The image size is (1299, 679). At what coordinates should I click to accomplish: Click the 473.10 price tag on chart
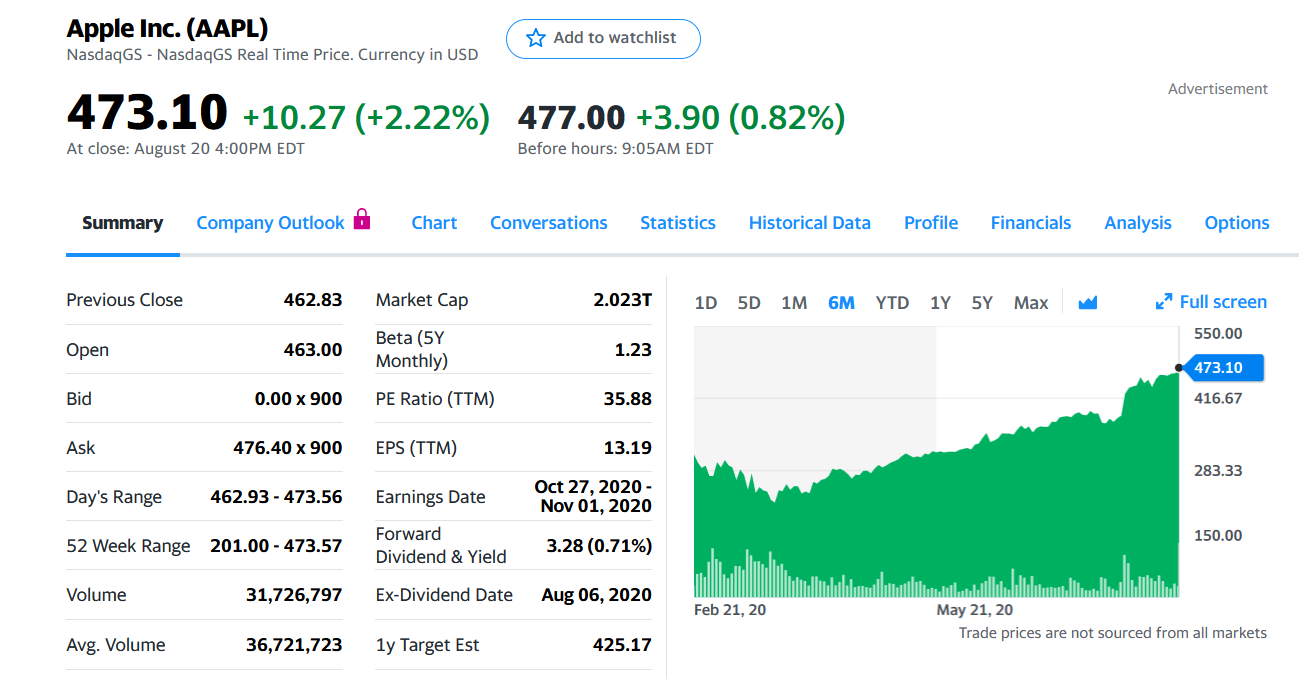pyautogui.click(x=1226, y=368)
